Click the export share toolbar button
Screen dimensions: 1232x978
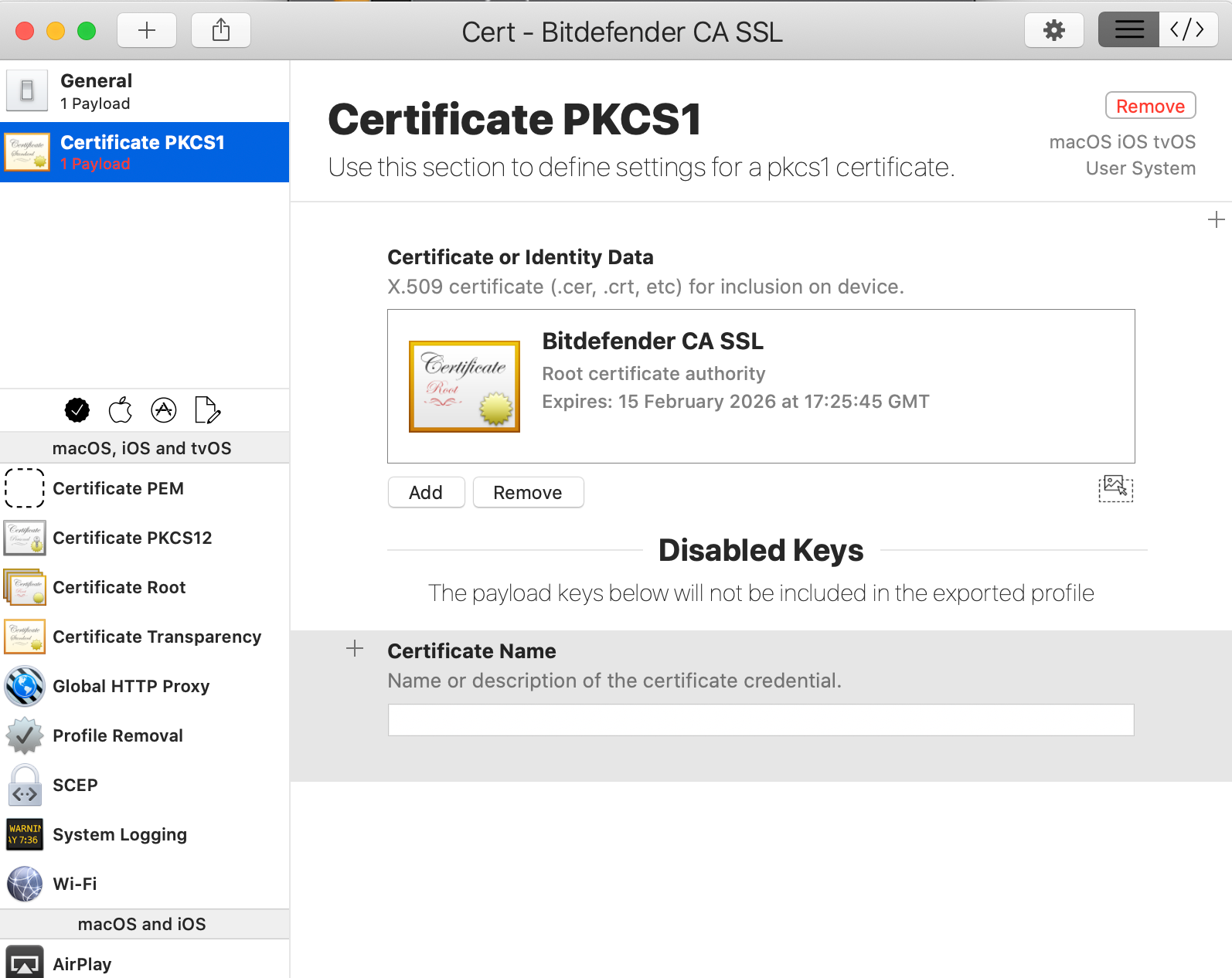[x=221, y=31]
